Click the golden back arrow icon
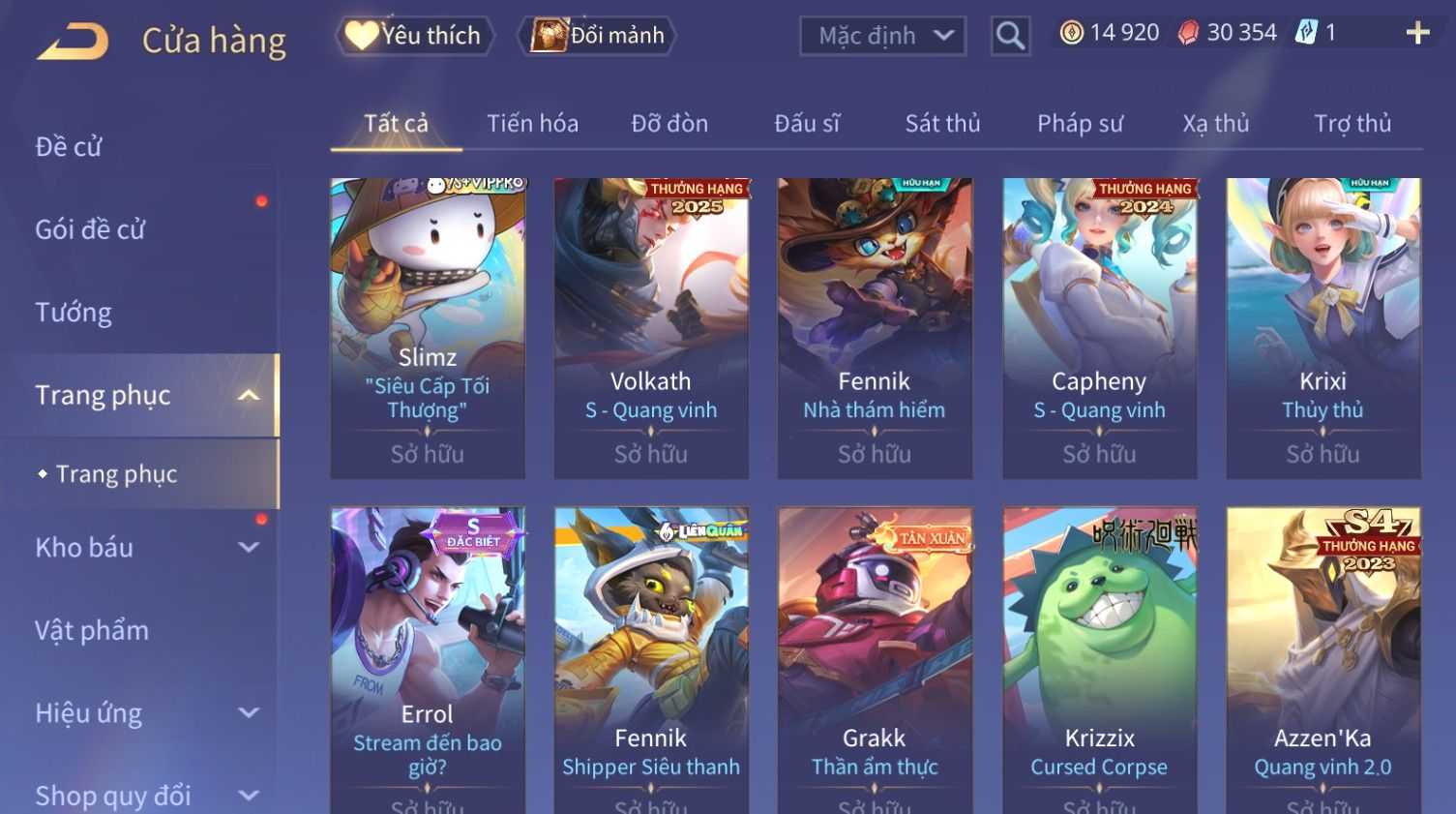The image size is (1456, 814). tap(73, 42)
